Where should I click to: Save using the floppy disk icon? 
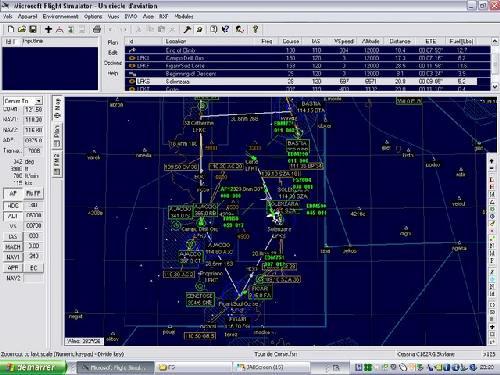coord(33,29)
